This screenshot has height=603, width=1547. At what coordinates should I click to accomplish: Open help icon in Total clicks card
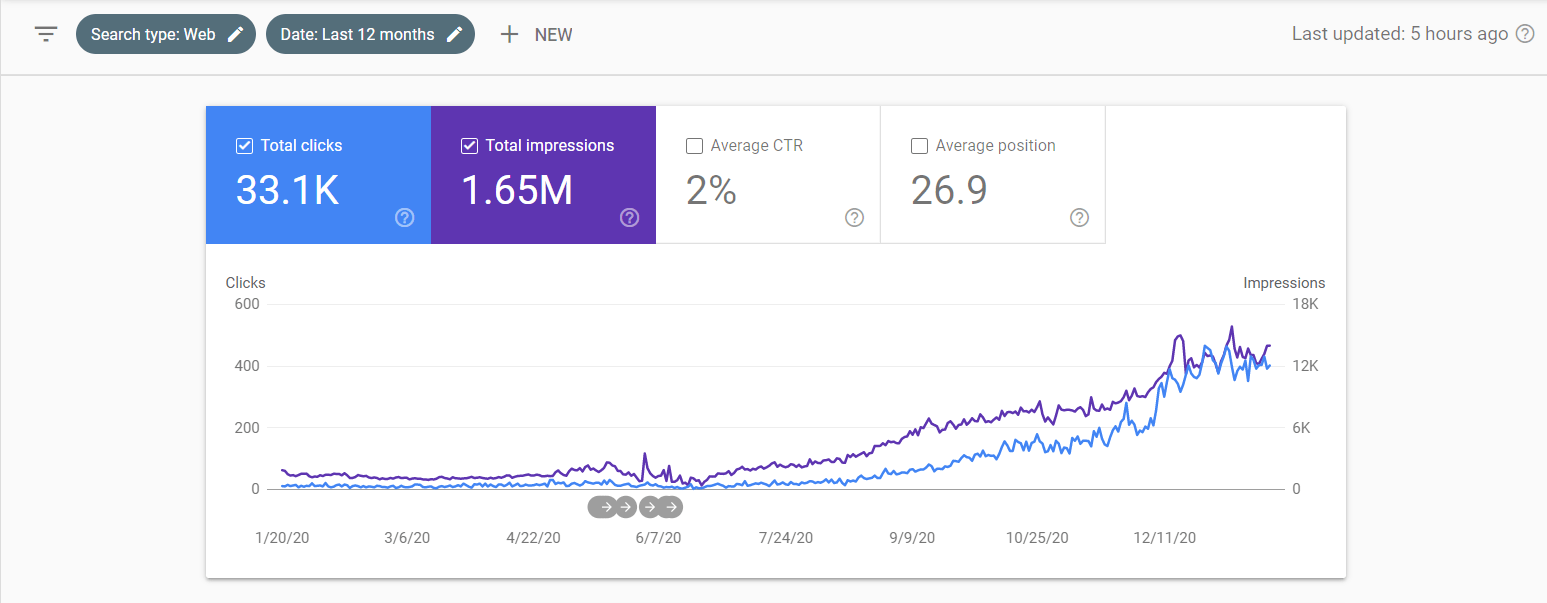tap(404, 217)
